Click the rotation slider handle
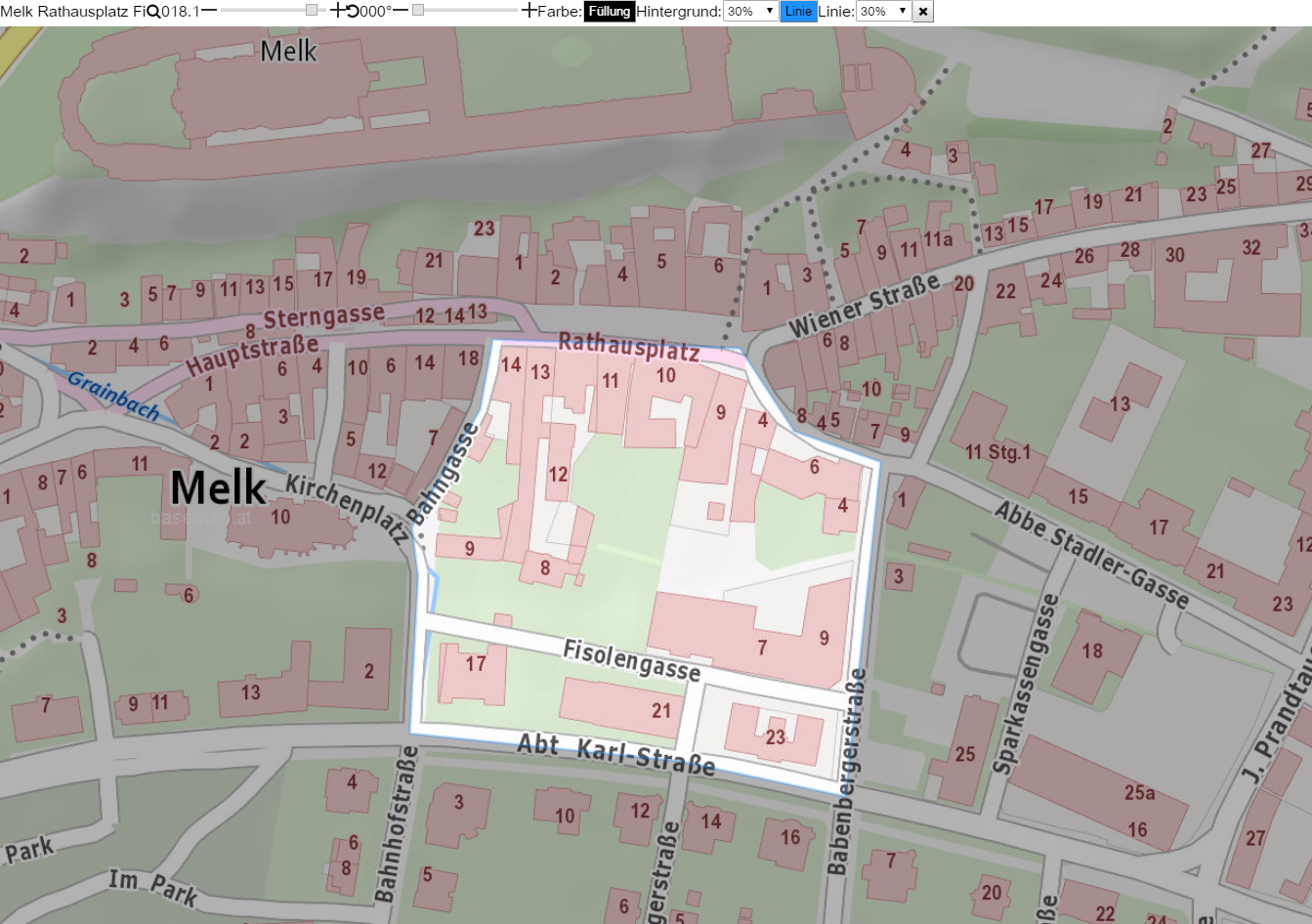 [x=418, y=10]
